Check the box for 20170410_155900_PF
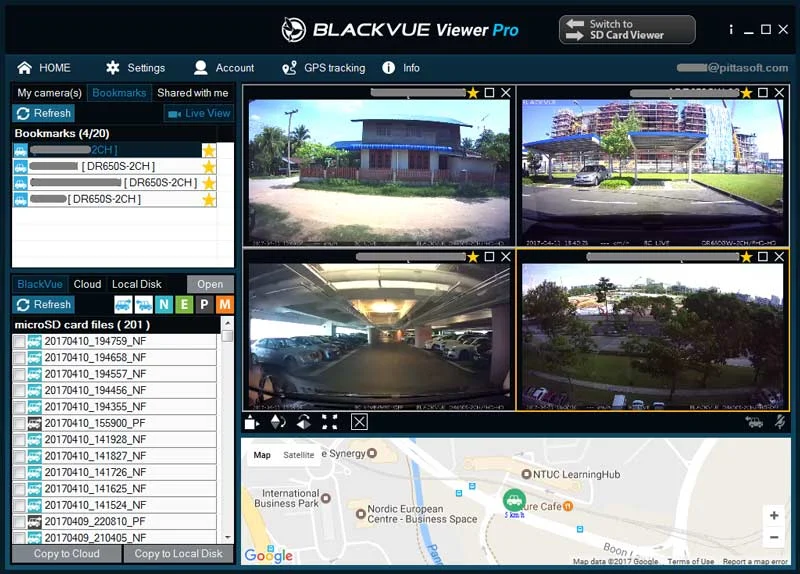 click(19, 423)
